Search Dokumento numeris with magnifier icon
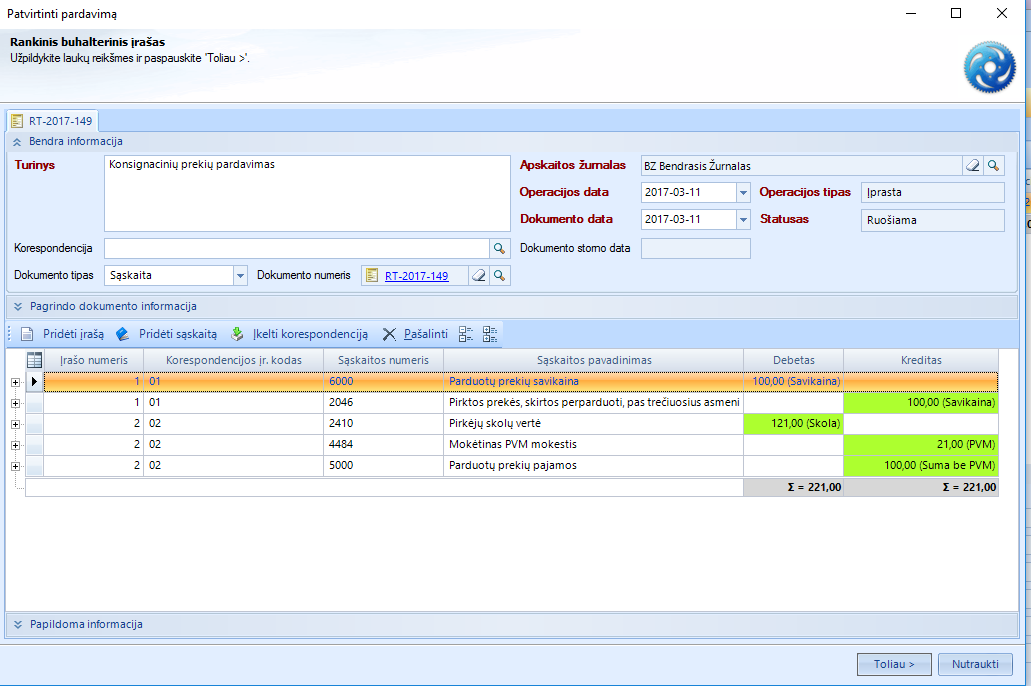Viewport: 1031px width, 686px height. (x=500, y=276)
